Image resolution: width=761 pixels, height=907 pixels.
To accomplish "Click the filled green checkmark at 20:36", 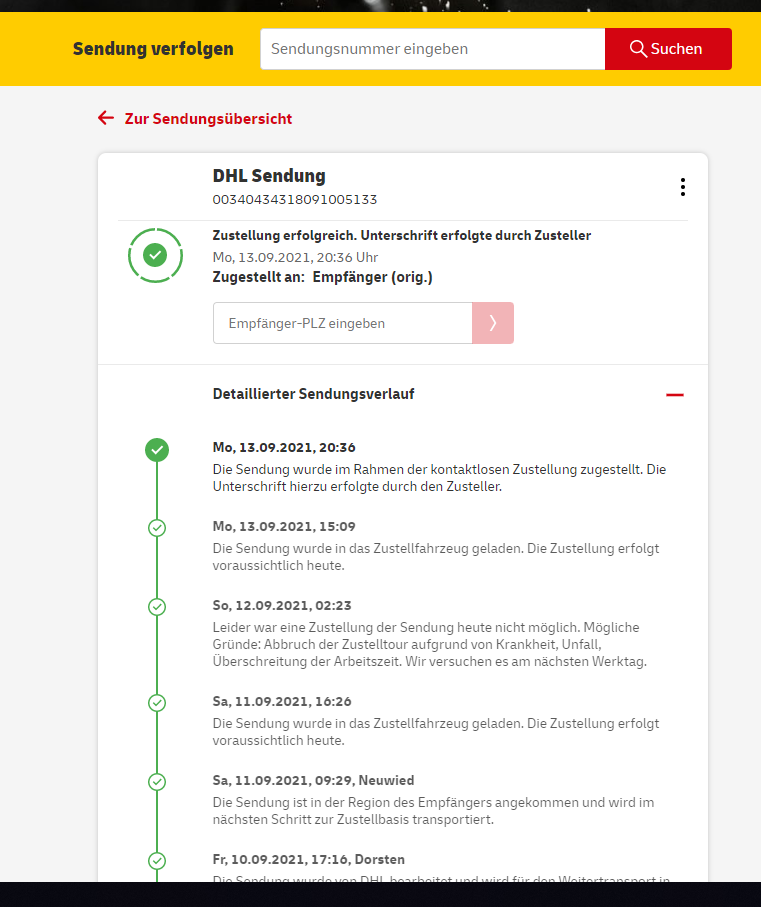I will [156, 450].
